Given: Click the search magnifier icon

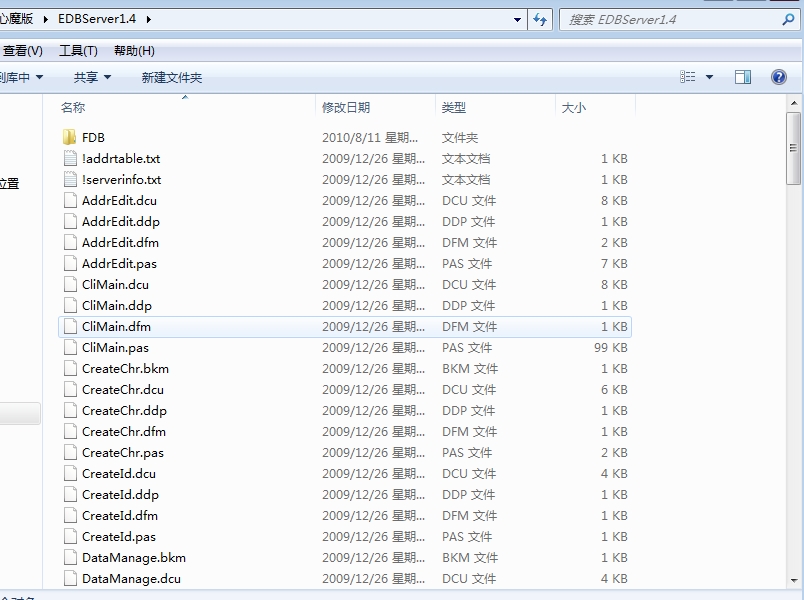Looking at the screenshot, I should (x=788, y=19).
